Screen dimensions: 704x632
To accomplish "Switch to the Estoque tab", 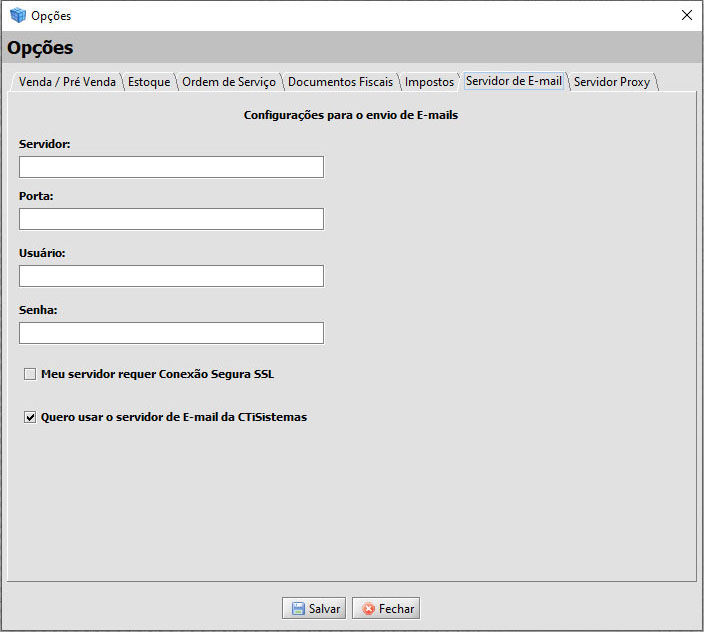I will 149,82.
